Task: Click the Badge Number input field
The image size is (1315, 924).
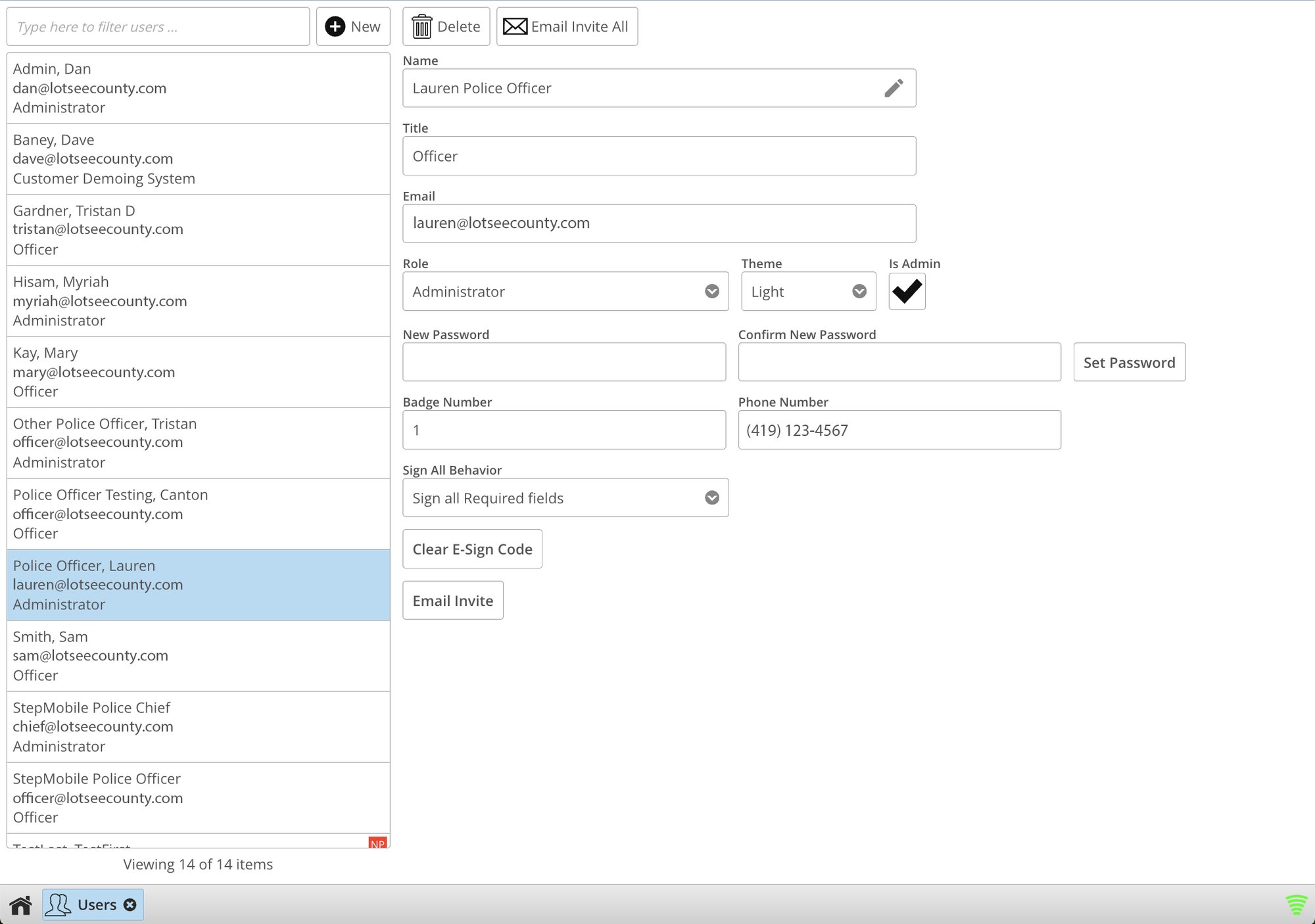Action: click(x=564, y=430)
